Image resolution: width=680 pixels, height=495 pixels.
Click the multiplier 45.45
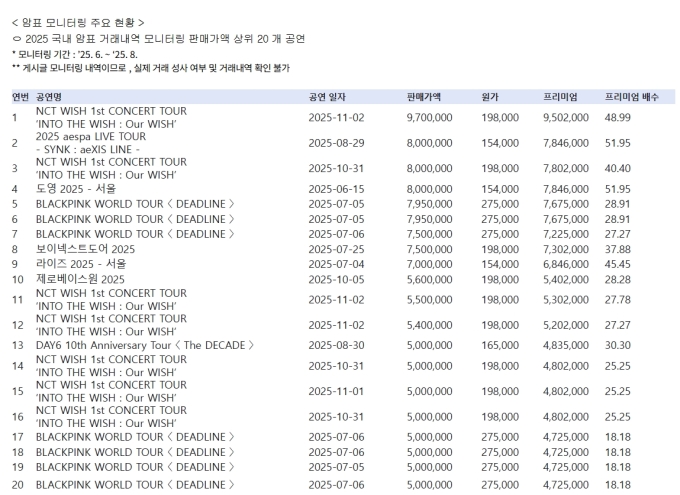(618, 264)
